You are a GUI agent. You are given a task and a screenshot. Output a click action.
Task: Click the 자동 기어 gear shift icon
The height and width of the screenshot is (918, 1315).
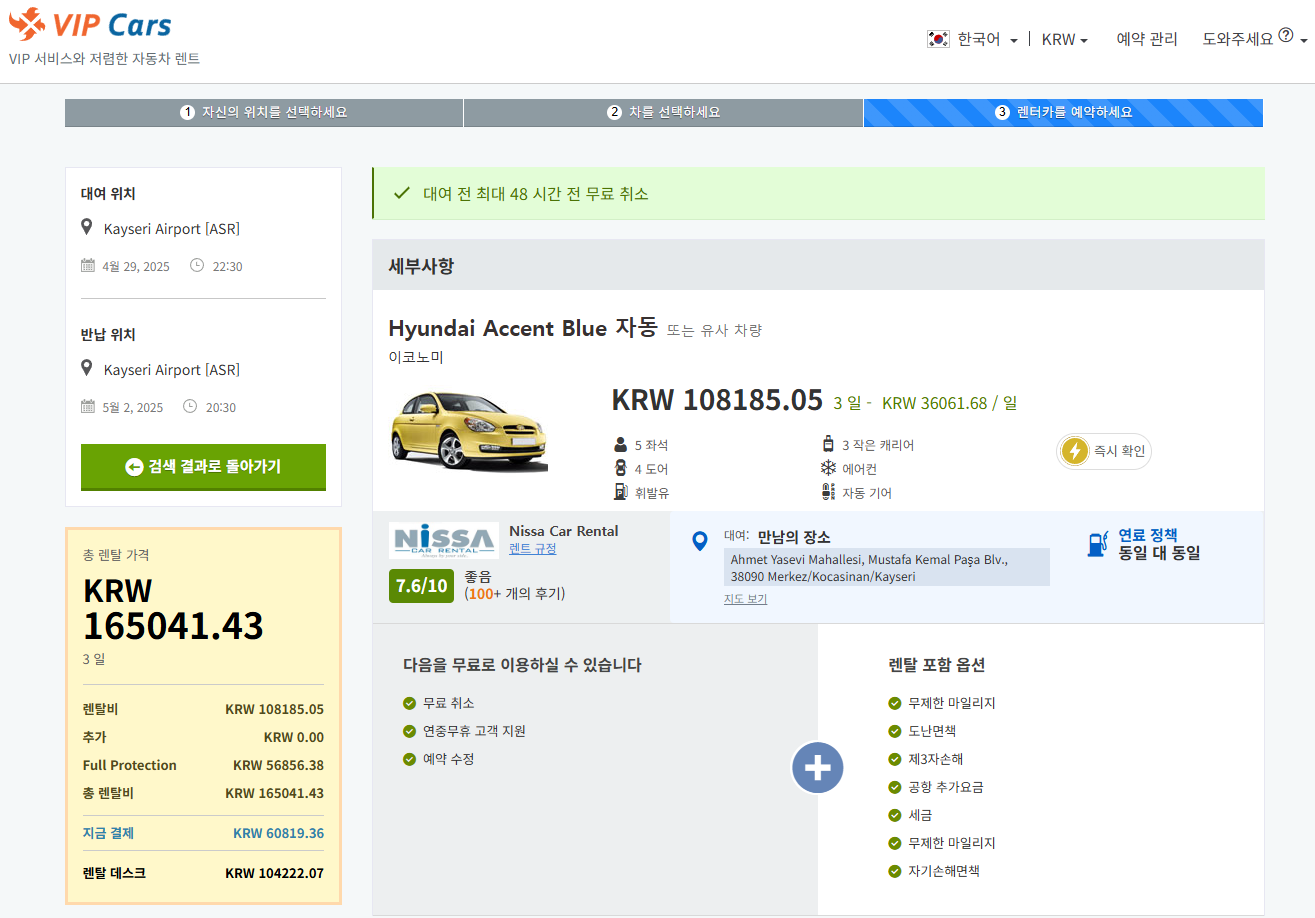pyautogui.click(x=828, y=492)
